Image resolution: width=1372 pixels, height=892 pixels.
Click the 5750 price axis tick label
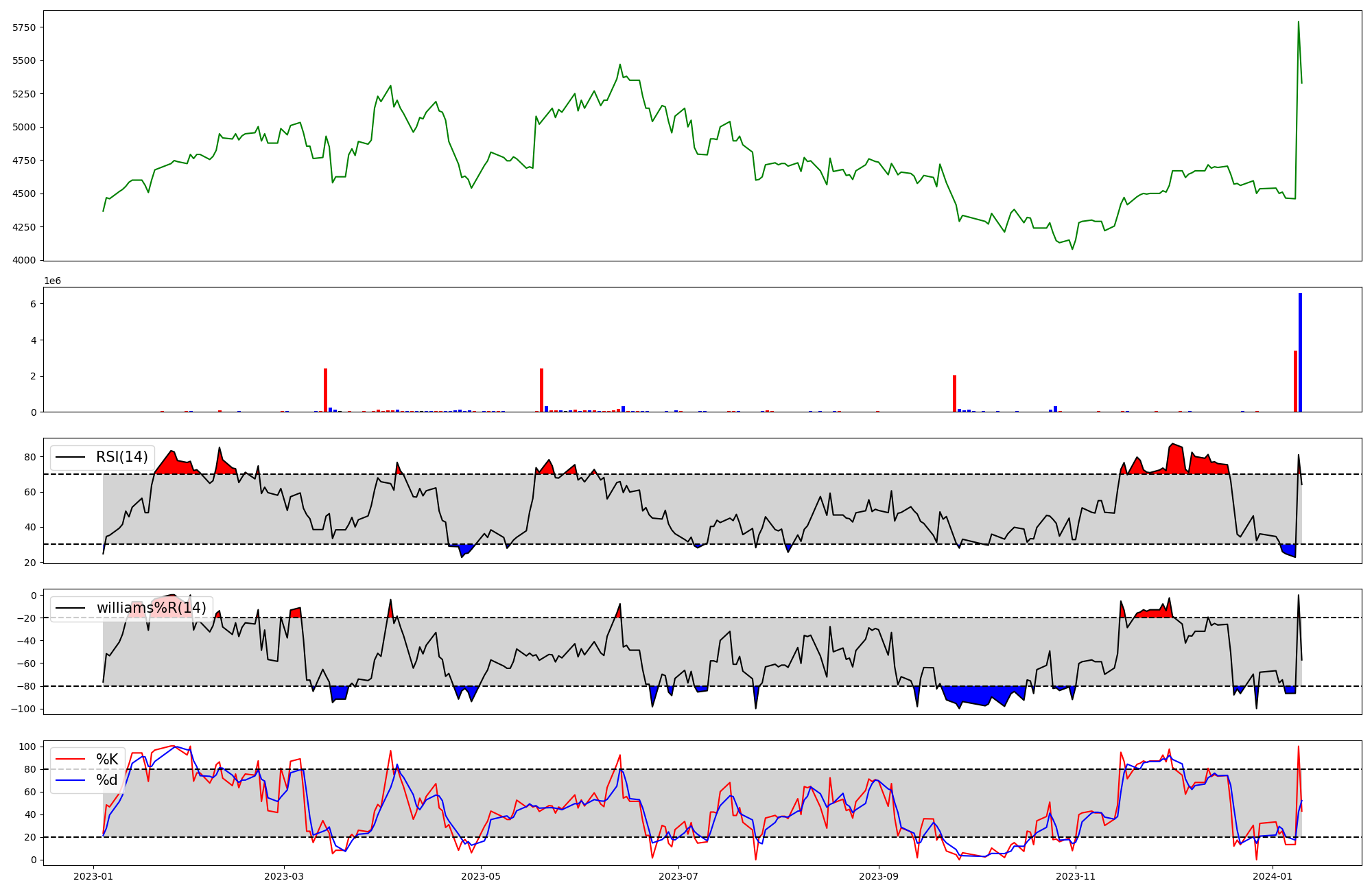click(x=24, y=27)
